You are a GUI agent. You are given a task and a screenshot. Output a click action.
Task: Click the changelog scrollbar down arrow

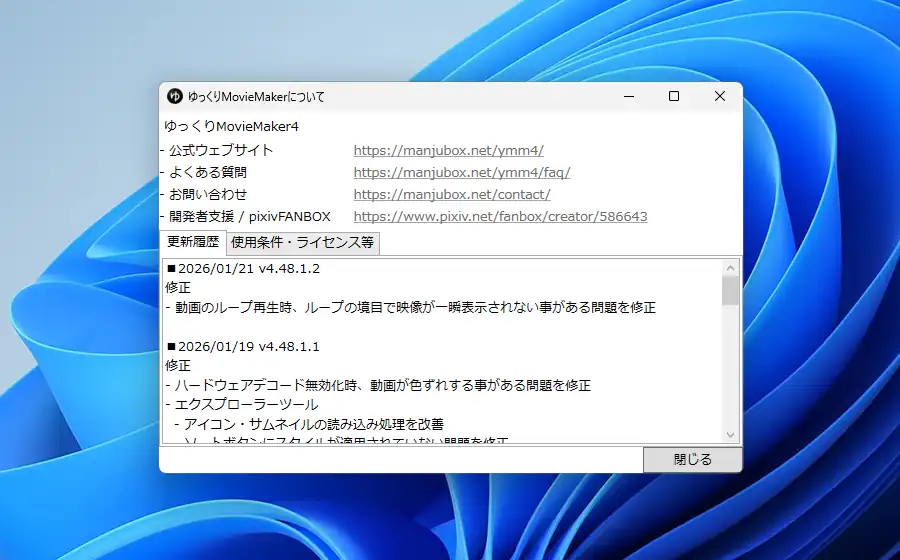[730, 434]
